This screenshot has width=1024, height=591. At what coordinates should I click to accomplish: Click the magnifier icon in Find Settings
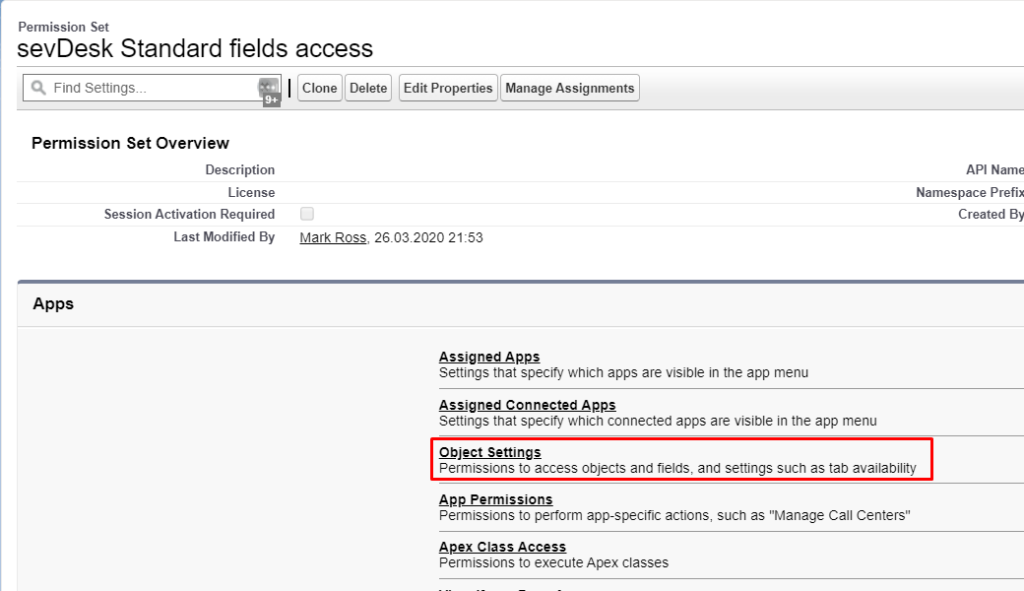coord(38,88)
